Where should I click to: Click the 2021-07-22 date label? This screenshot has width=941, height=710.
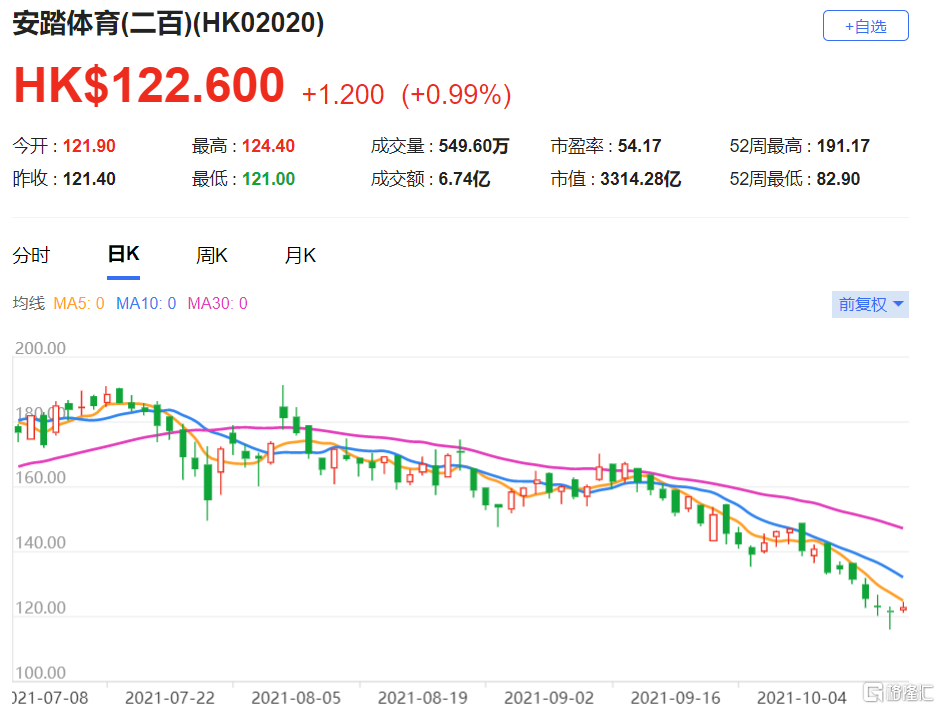pyautogui.click(x=170, y=698)
